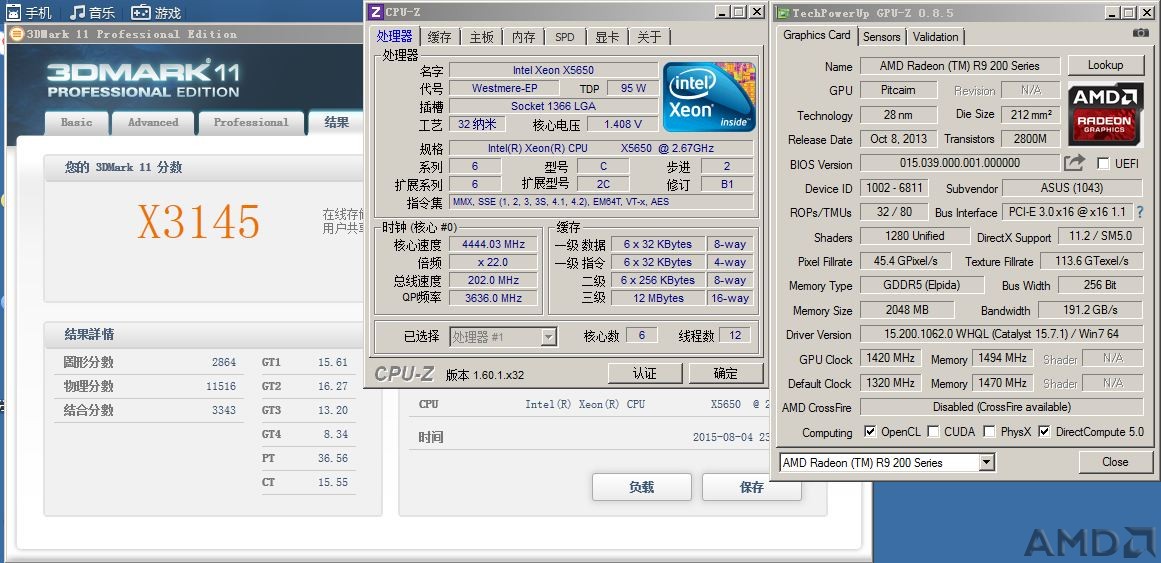This screenshot has height=563, width=1161.
Task: Click the PT result 36.56
Action: tap(333, 458)
